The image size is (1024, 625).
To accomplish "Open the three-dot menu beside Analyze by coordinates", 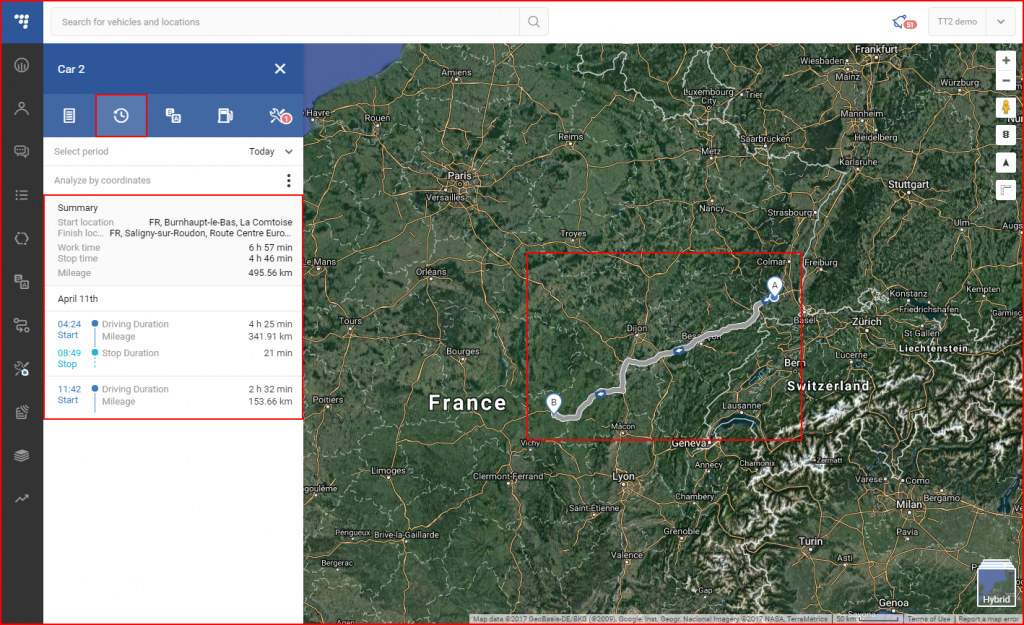I will (x=288, y=181).
